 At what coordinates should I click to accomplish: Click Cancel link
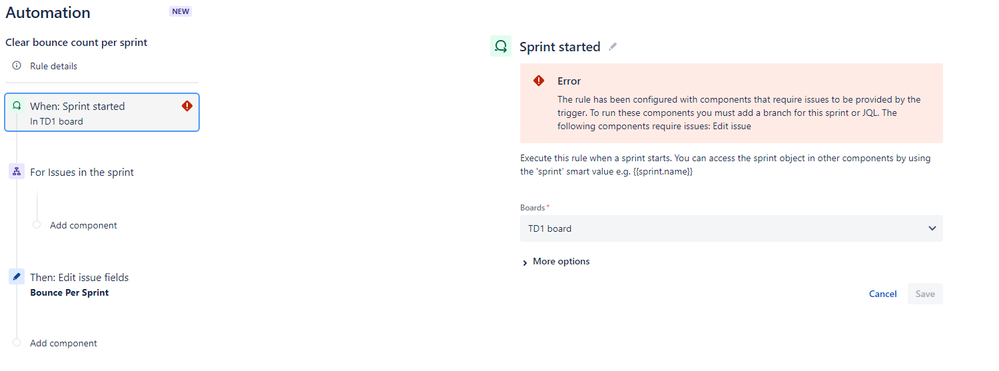883,294
